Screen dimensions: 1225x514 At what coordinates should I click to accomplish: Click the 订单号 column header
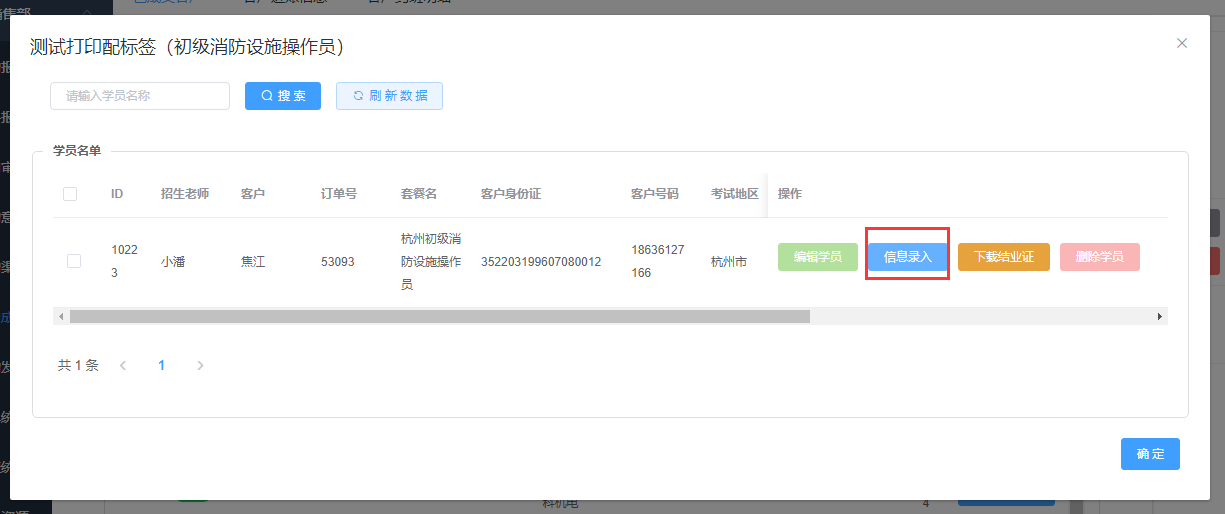click(339, 194)
